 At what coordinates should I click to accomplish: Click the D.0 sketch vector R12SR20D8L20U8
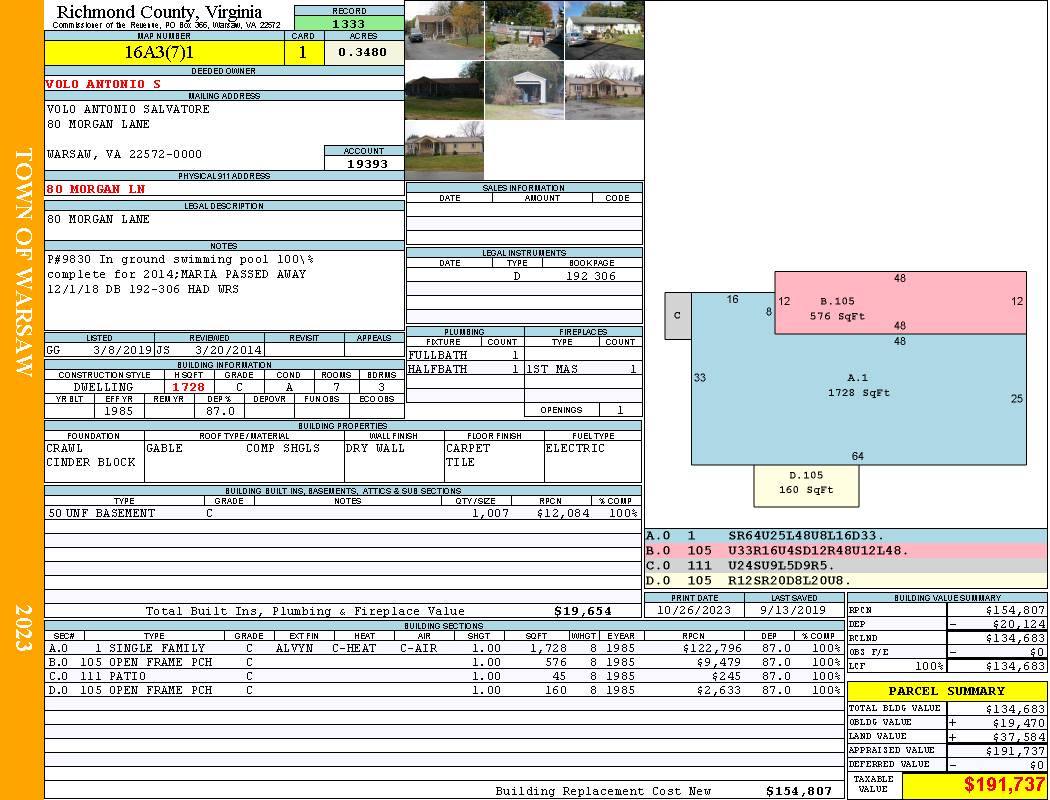tap(790, 580)
